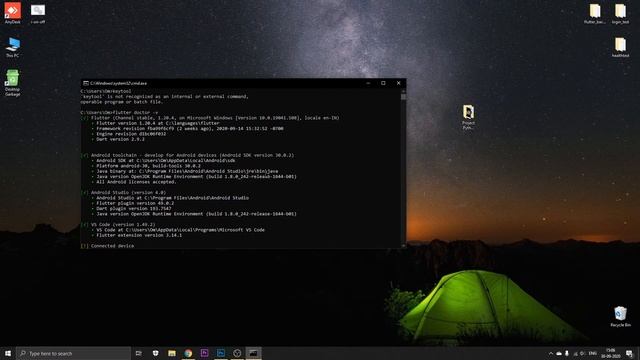The height and width of the screenshot is (360, 640).
Task: Click the microphone tray icon
Action: click(x=567, y=353)
